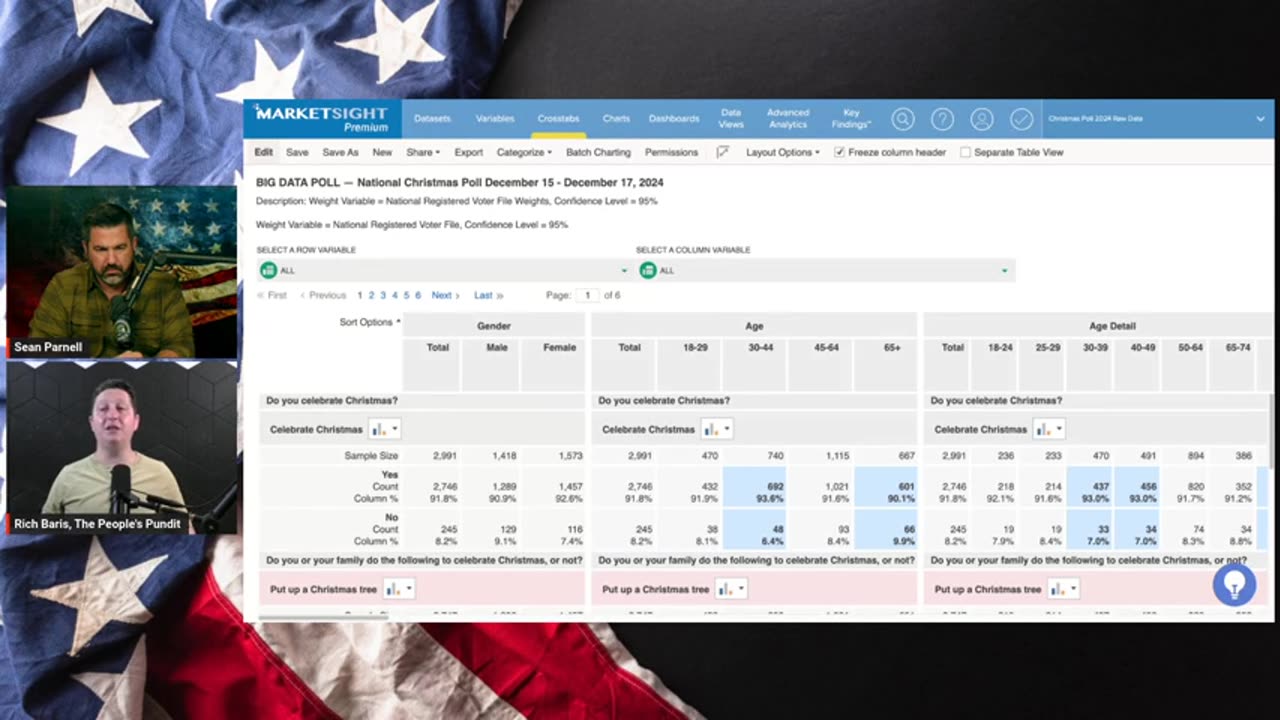Viewport: 1280px width, 720px height.
Task: Switch to the Variables tab
Action: click(495, 119)
